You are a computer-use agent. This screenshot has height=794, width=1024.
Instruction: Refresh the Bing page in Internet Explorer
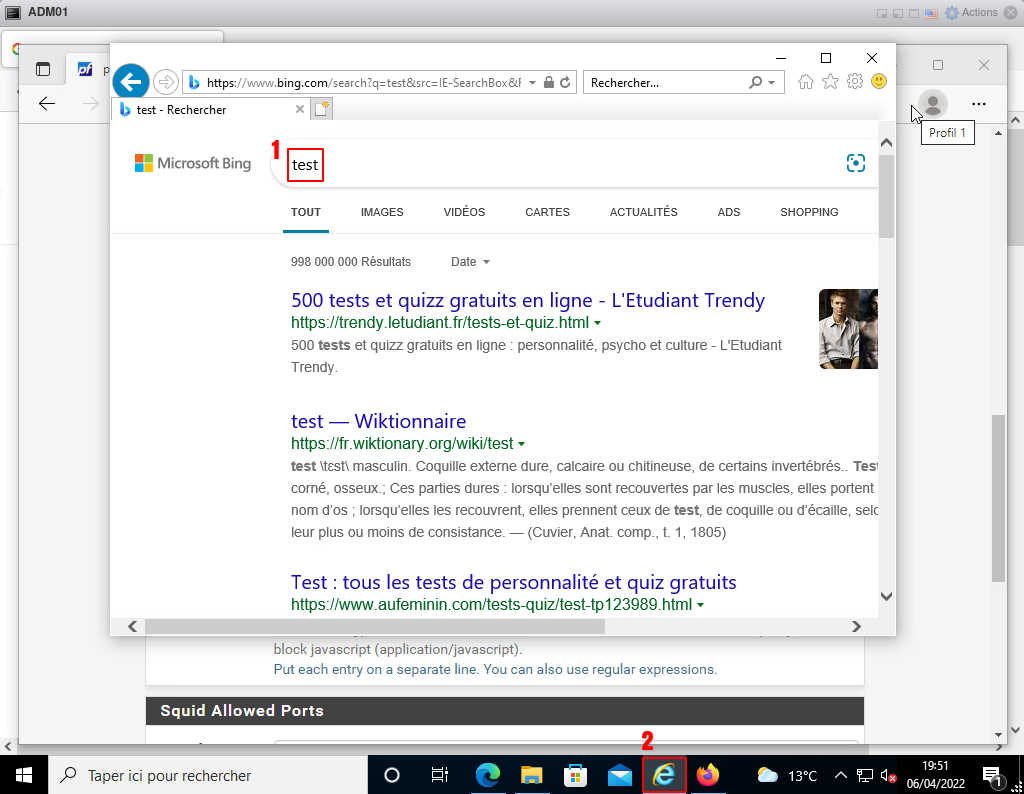tap(565, 83)
